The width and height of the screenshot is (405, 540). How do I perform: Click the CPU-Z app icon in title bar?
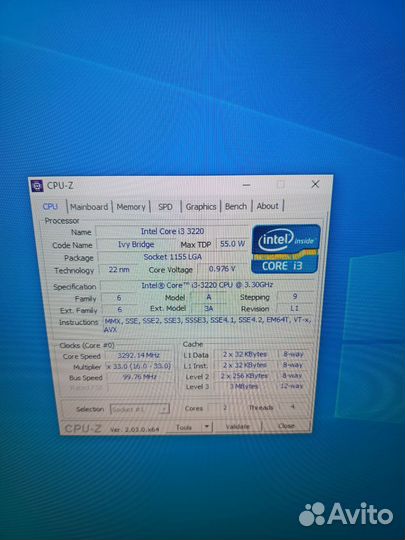click(x=37, y=186)
